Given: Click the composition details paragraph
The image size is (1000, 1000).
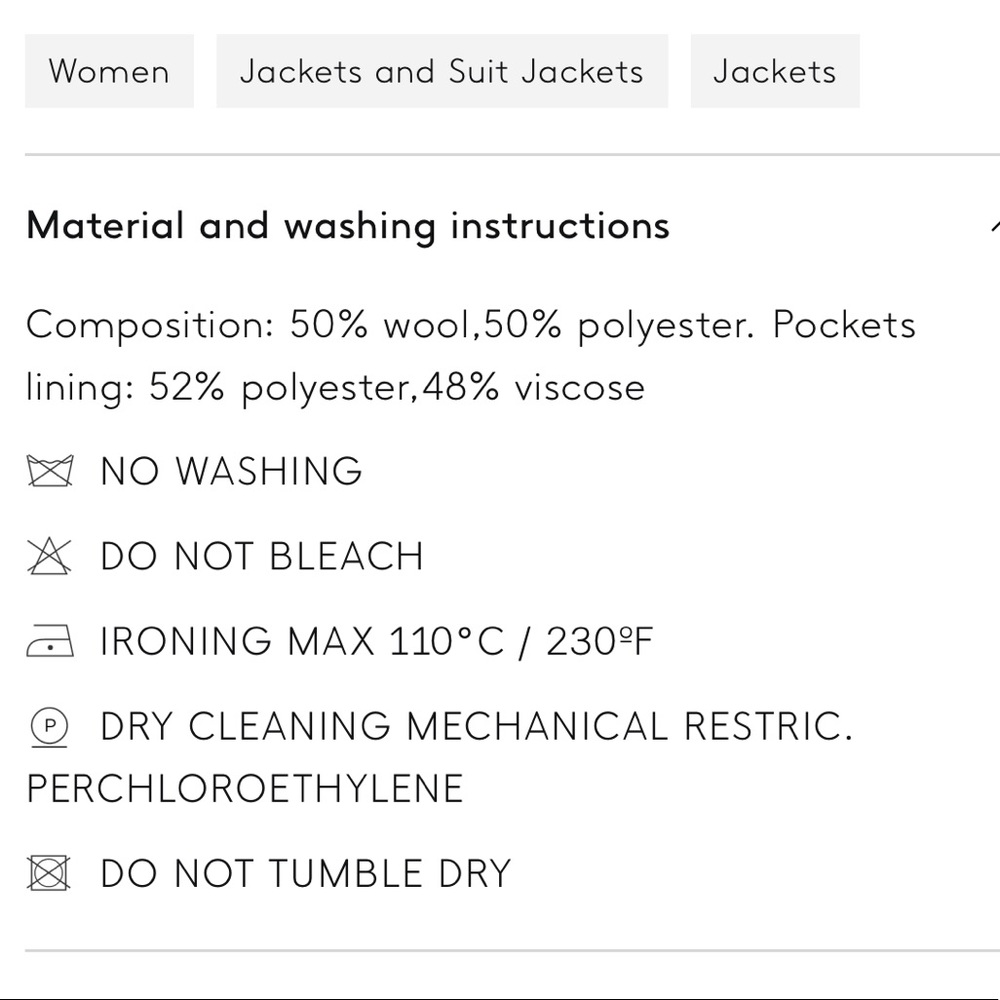Looking at the screenshot, I should tap(470, 355).
